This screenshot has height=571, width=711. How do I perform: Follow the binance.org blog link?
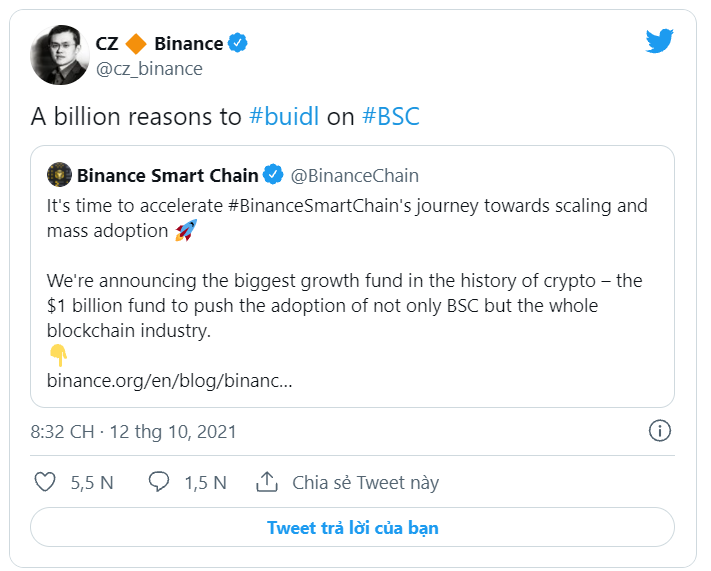pos(169,381)
